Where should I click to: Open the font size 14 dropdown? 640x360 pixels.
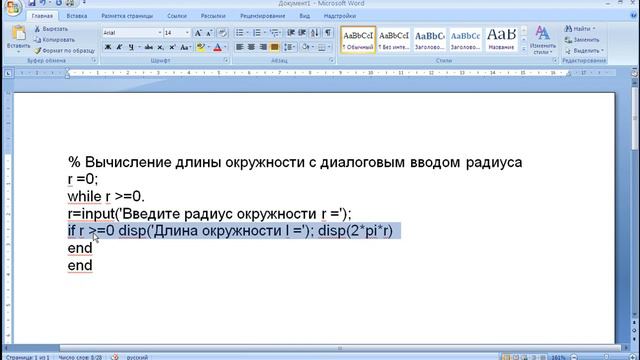click(187, 33)
